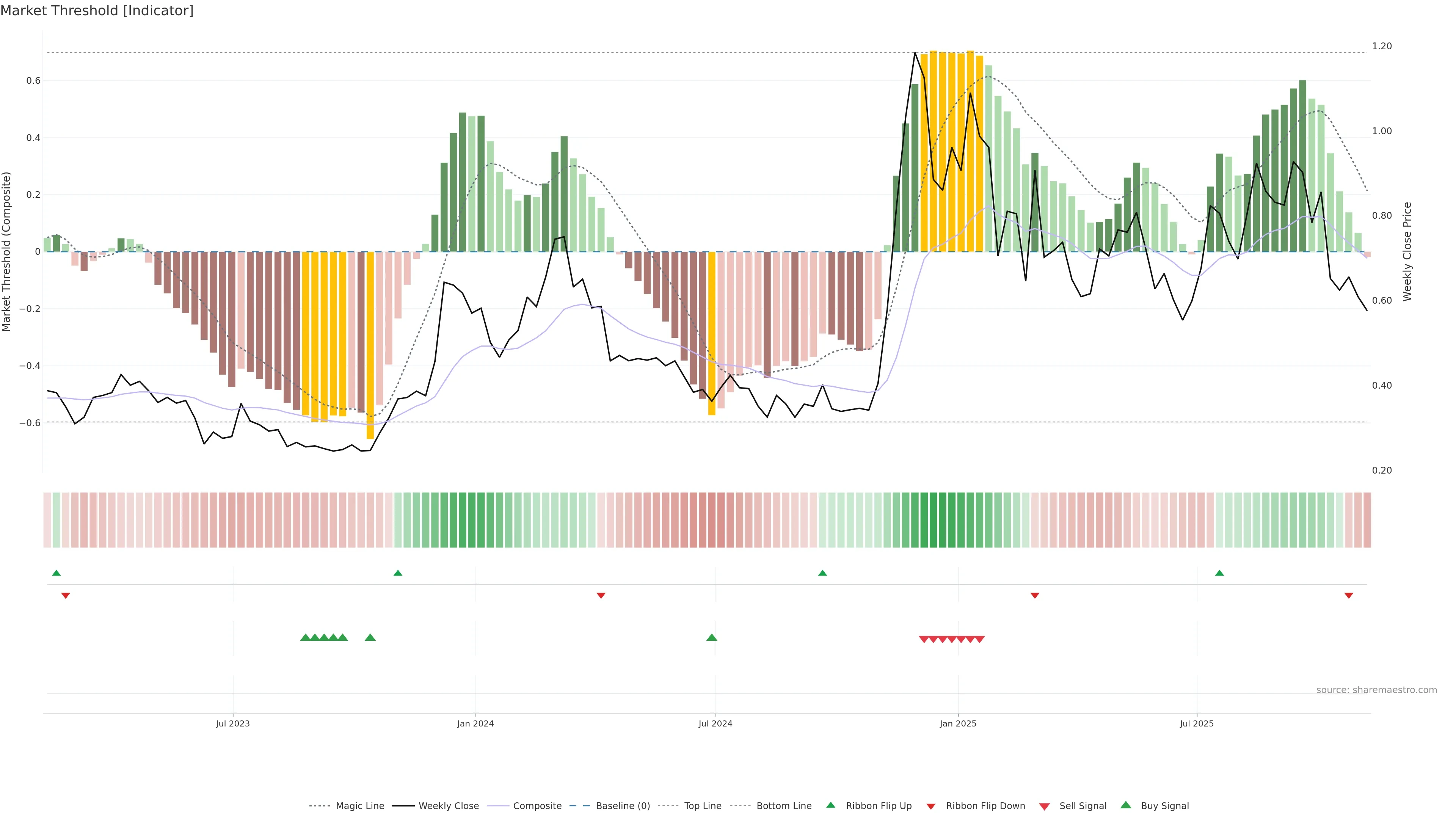This screenshot has width=1456, height=819.
Task: Click the Jan 2025 x-axis label
Action: (957, 723)
